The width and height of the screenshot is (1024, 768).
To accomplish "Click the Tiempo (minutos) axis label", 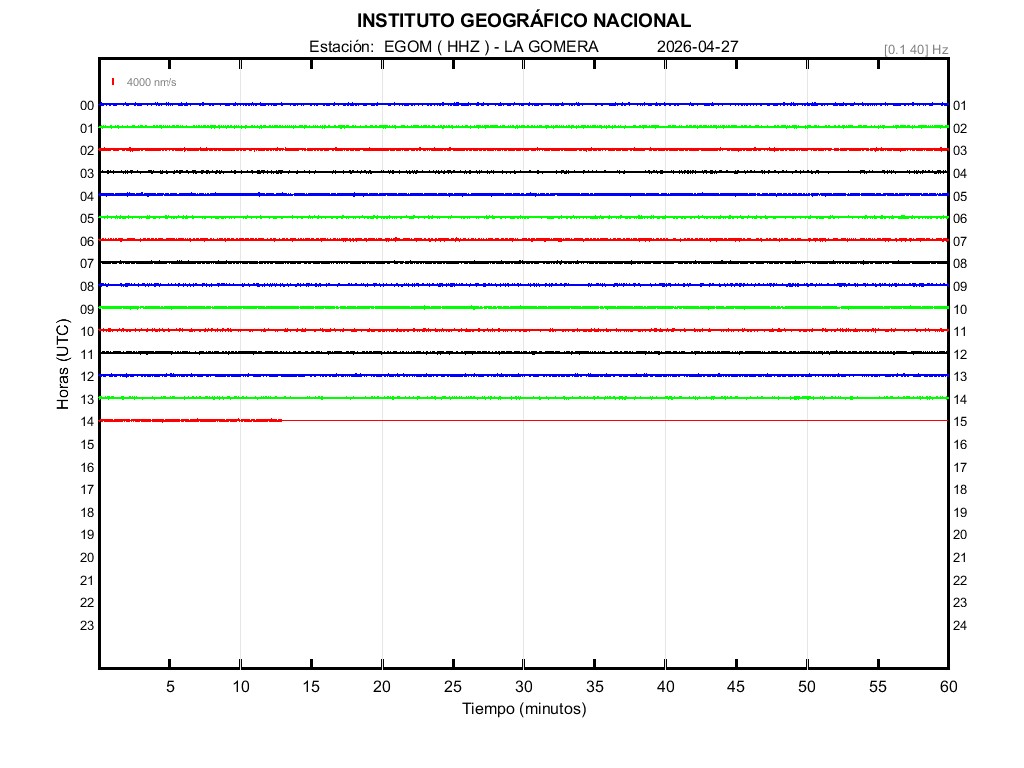I will (x=523, y=709).
